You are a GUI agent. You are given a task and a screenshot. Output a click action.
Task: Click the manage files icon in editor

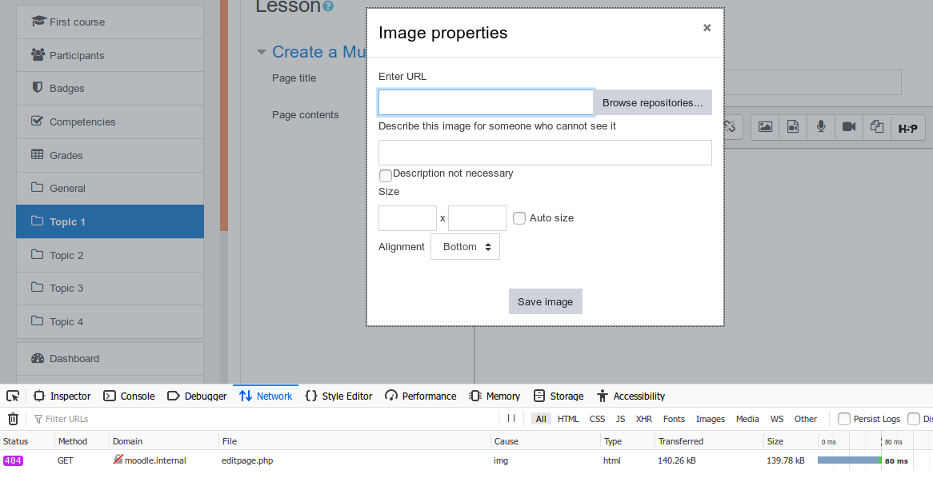tap(876, 127)
